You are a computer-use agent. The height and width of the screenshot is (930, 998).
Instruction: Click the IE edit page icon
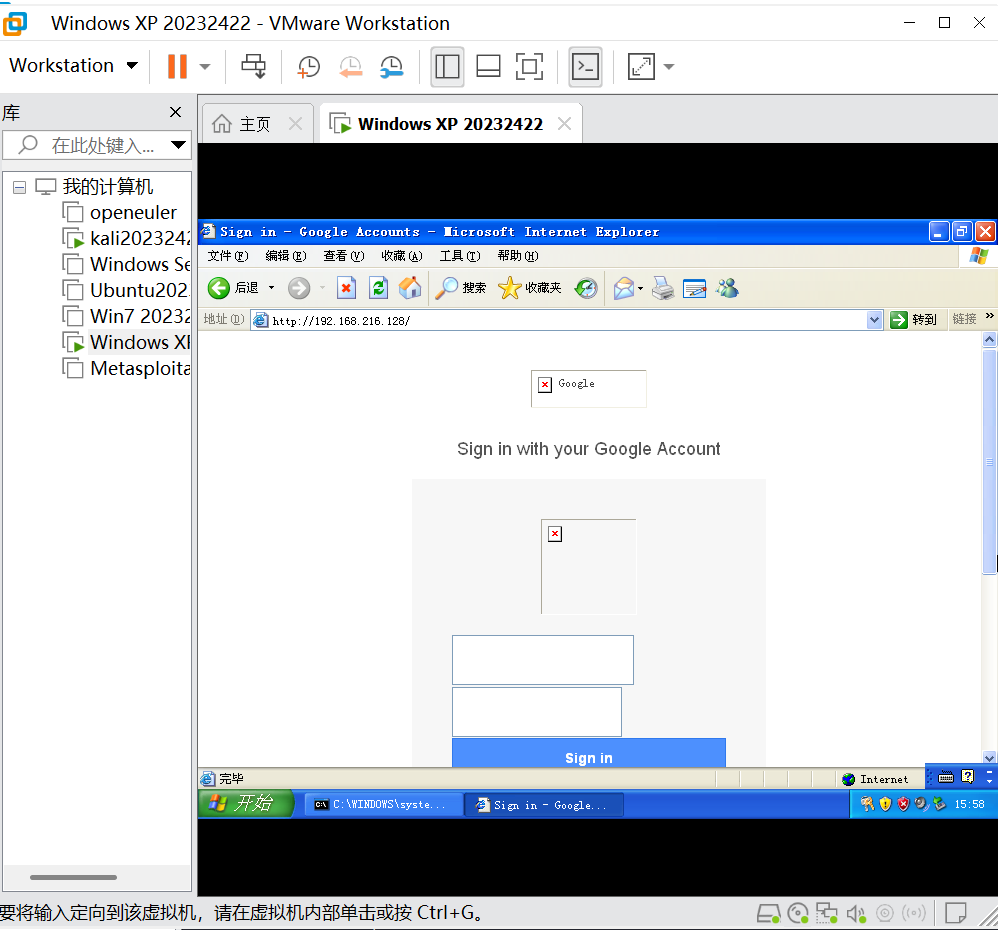(694, 288)
